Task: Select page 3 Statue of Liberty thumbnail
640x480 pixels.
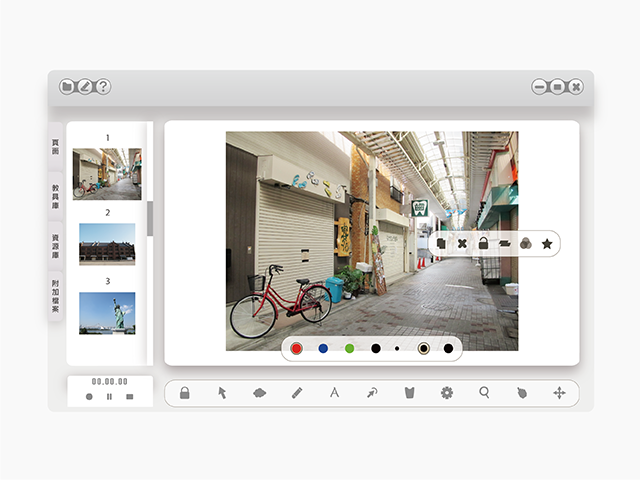Action: click(107, 313)
